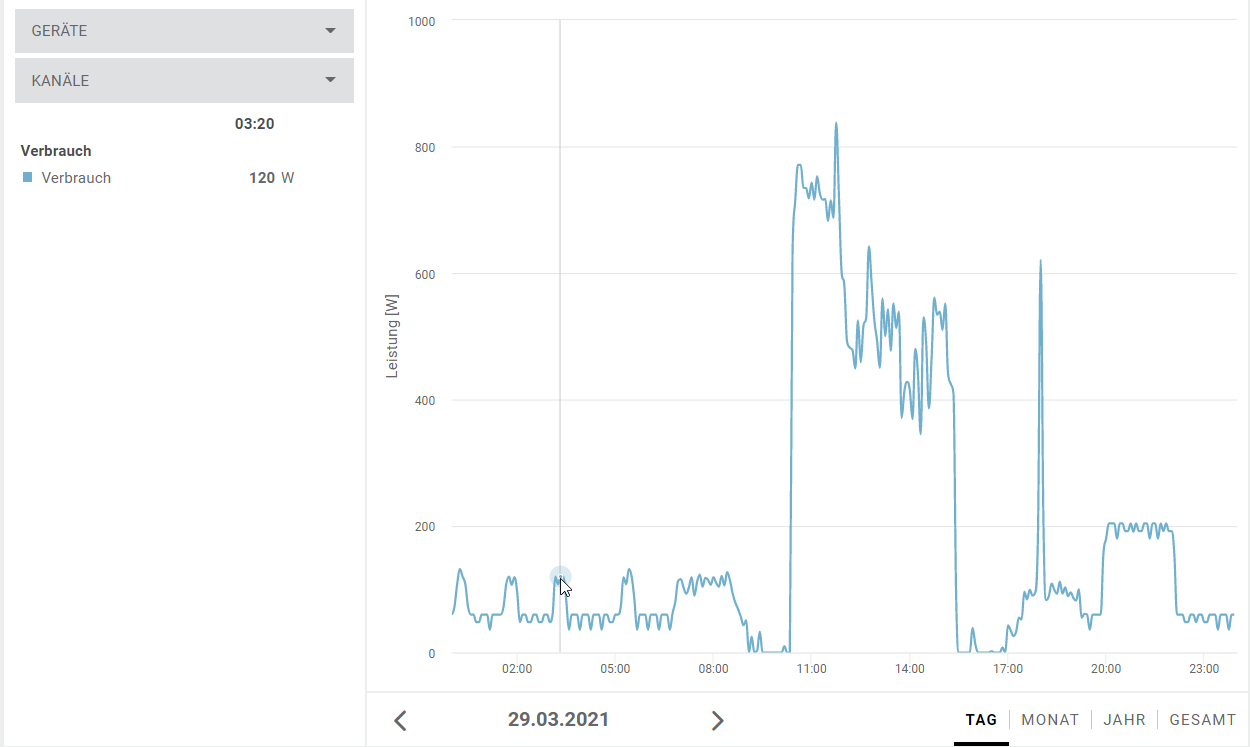
Task: Select the TAG view tab
Action: (981, 720)
